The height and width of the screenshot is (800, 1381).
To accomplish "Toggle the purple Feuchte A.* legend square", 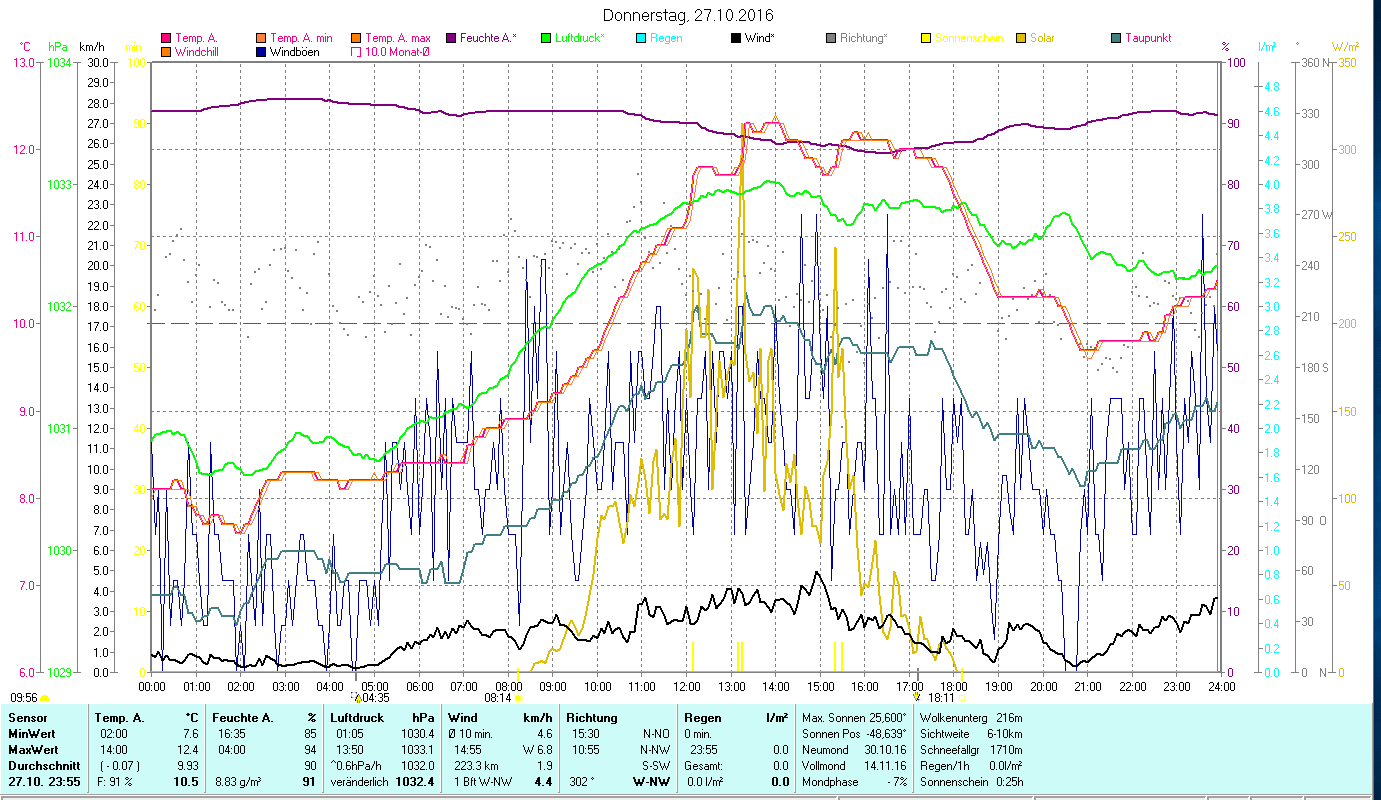I will coord(451,39).
